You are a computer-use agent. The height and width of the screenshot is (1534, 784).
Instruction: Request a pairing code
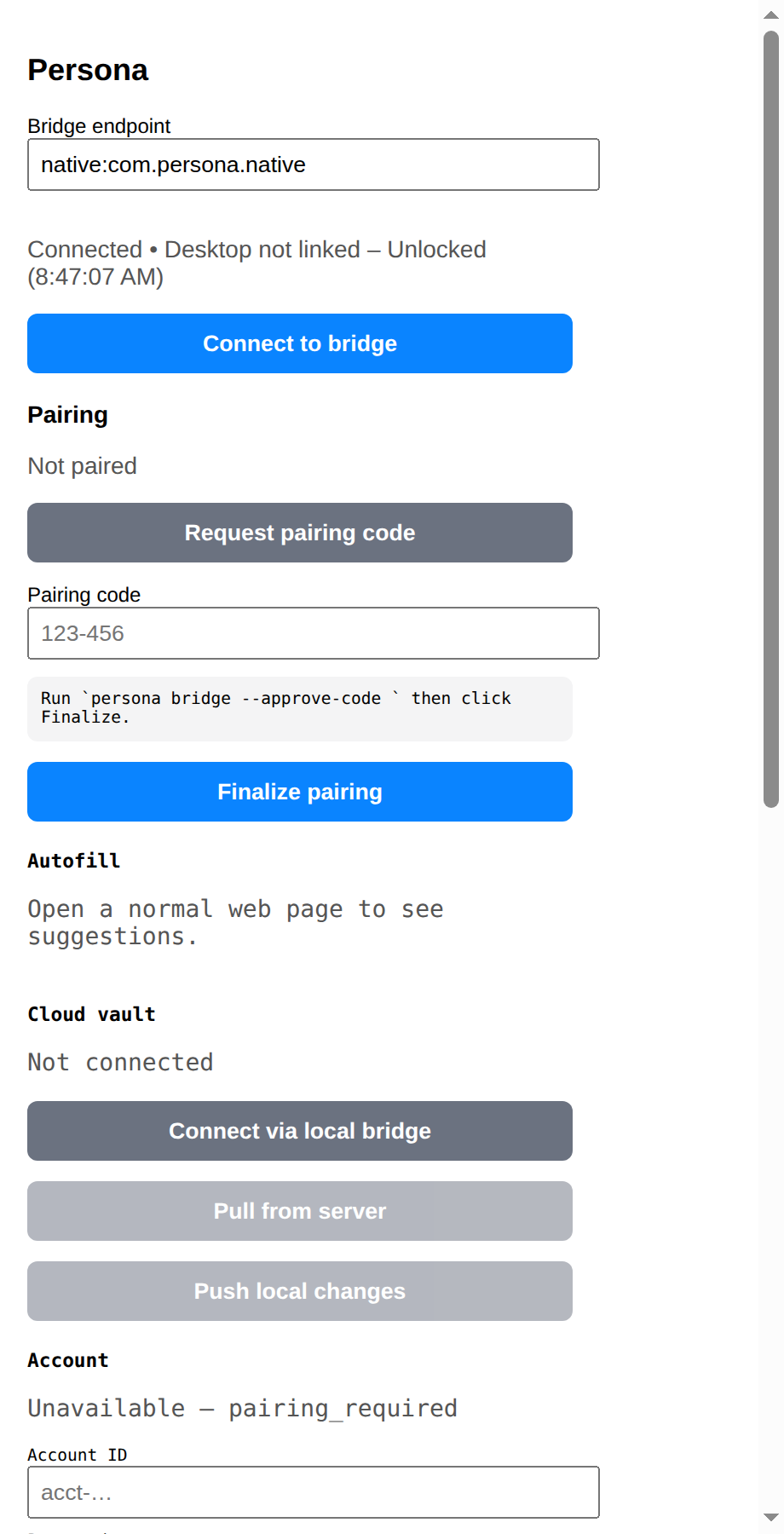[x=300, y=533]
